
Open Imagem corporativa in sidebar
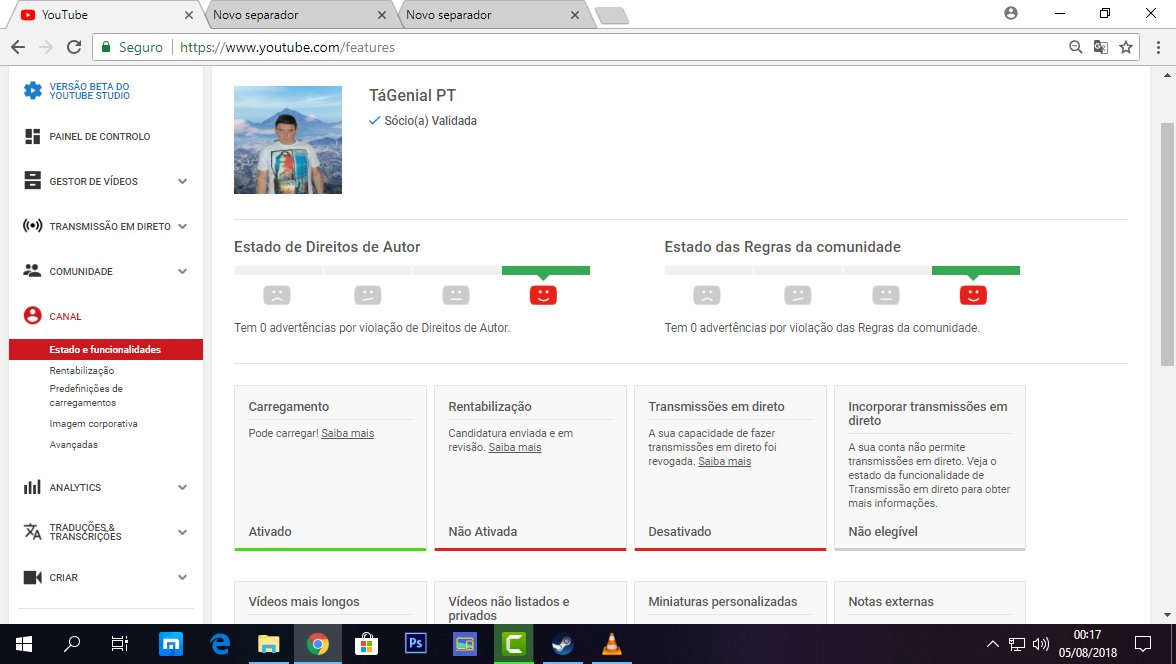point(94,424)
